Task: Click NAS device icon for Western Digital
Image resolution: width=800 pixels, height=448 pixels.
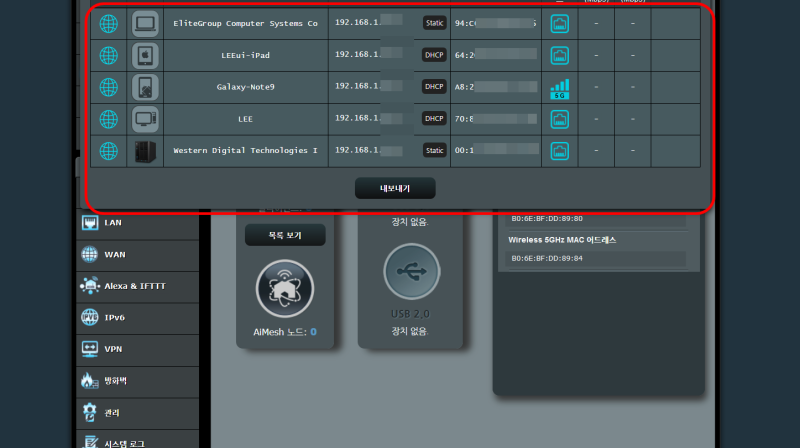Action: click(145, 152)
